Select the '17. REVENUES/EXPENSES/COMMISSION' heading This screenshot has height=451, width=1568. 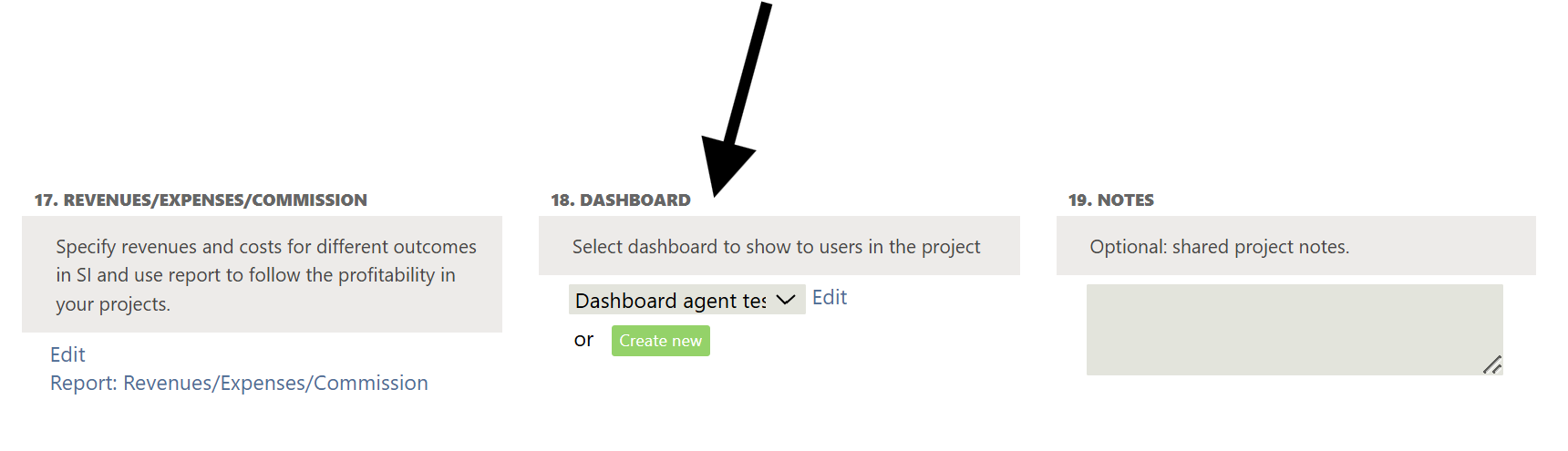tap(201, 200)
